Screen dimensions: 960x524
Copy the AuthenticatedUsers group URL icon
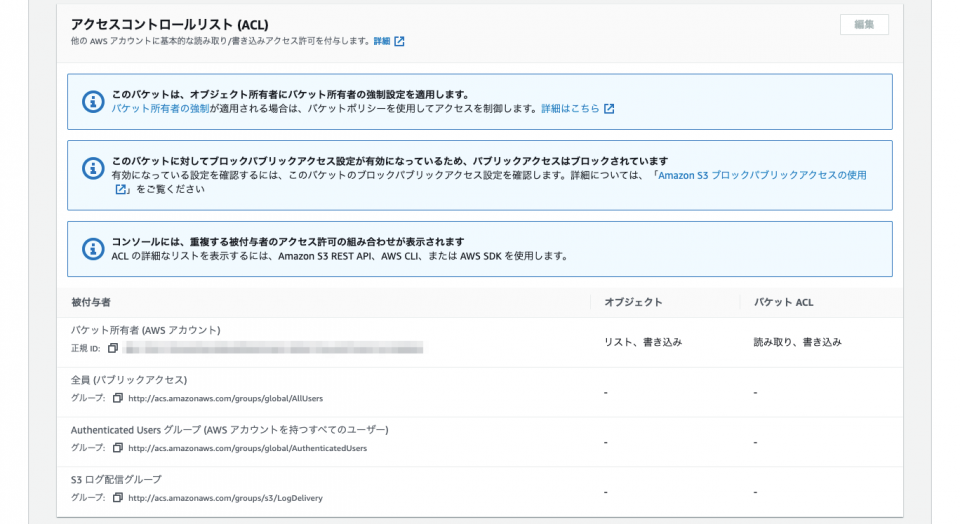pos(118,447)
